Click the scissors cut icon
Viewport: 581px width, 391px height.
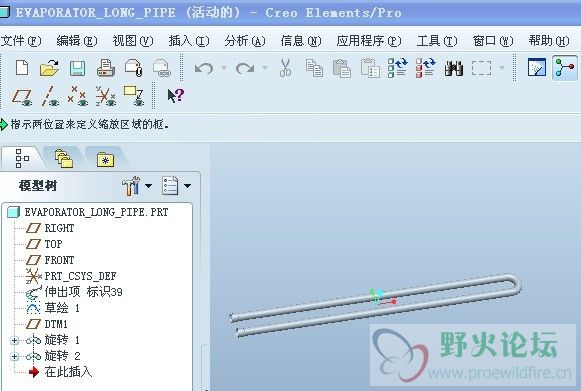coord(285,68)
